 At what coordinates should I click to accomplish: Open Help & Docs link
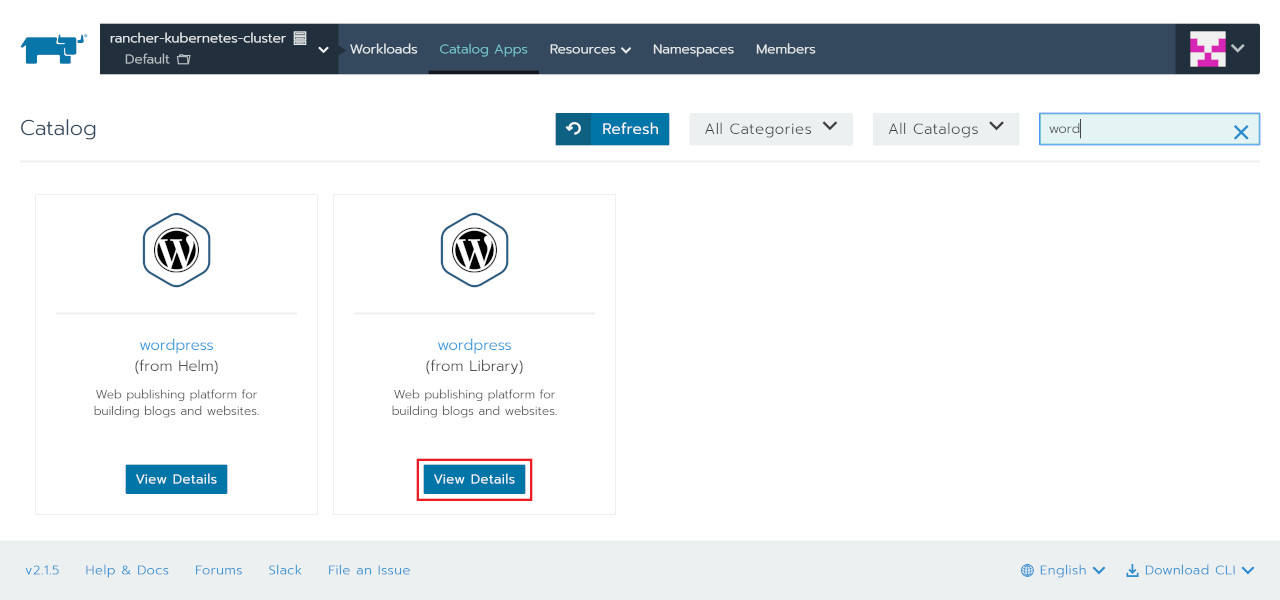(x=127, y=570)
